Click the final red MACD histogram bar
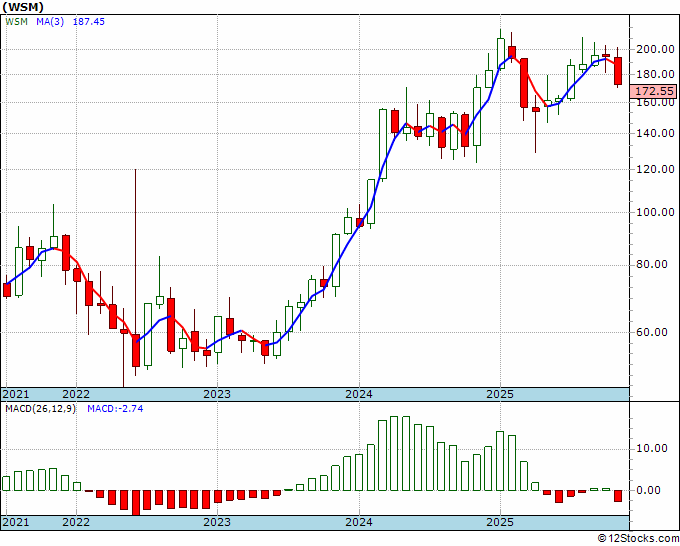Viewport: 680px width, 546px height. [618, 496]
